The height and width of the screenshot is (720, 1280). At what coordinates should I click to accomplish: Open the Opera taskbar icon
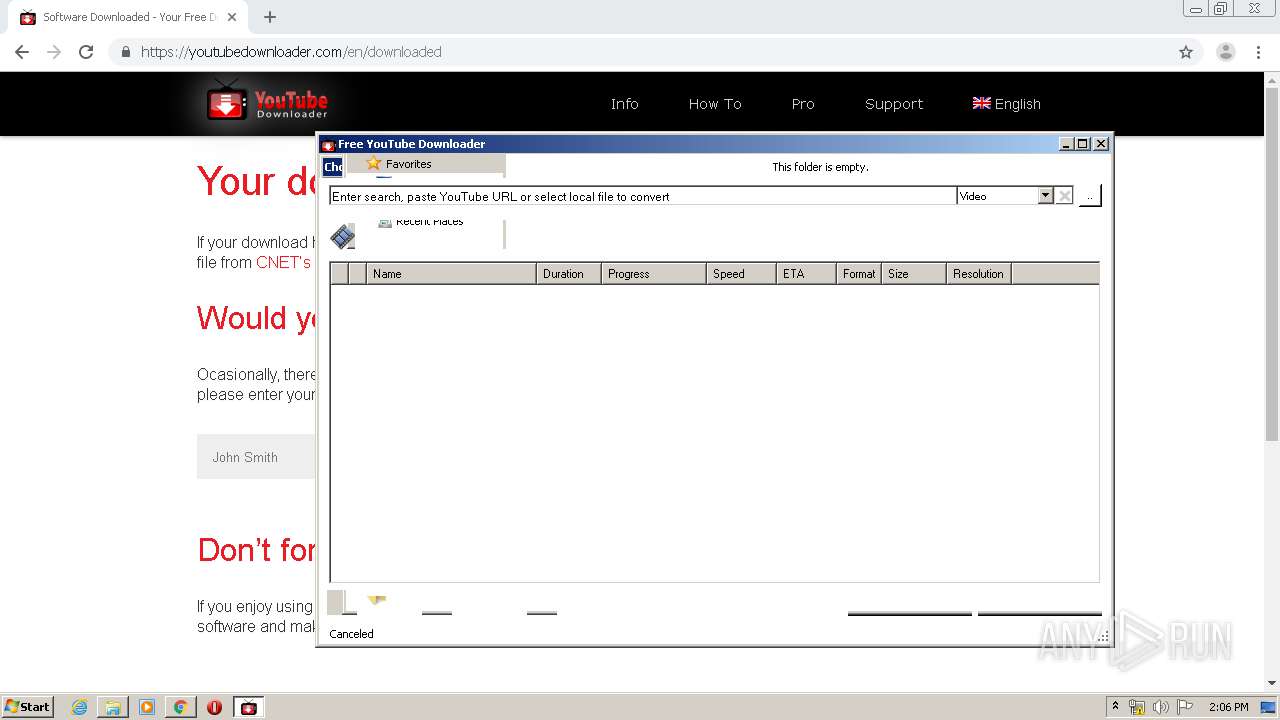click(214, 707)
